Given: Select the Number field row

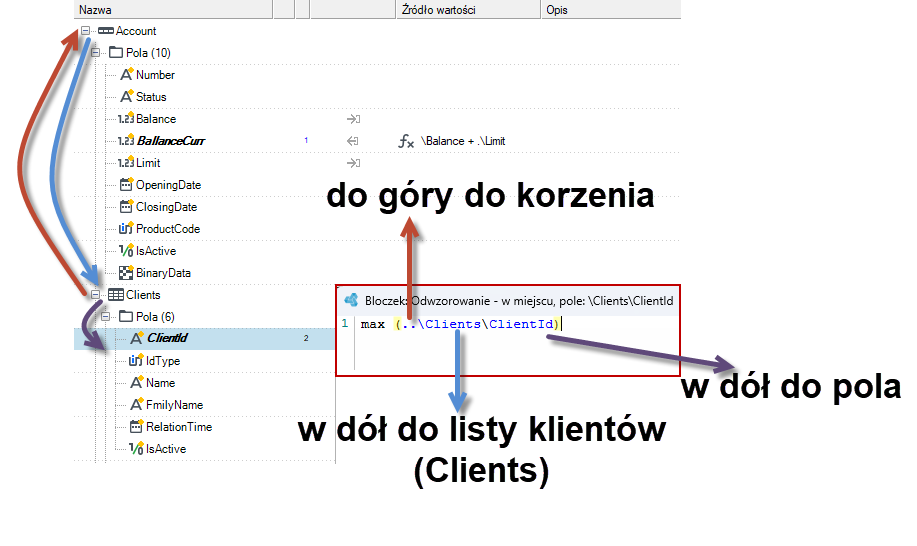Looking at the screenshot, I should [x=156, y=75].
